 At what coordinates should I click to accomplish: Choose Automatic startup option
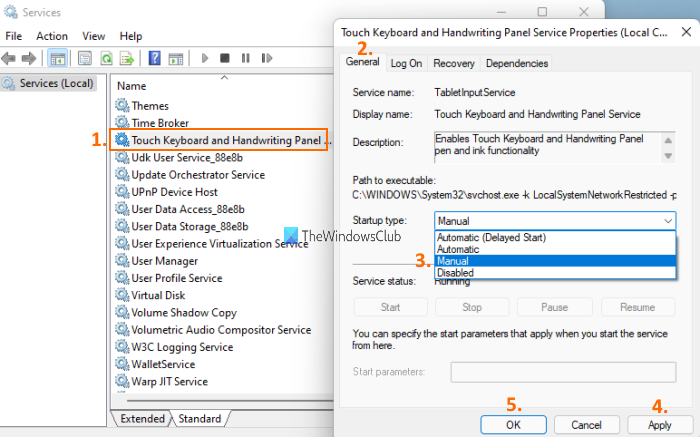point(555,249)
